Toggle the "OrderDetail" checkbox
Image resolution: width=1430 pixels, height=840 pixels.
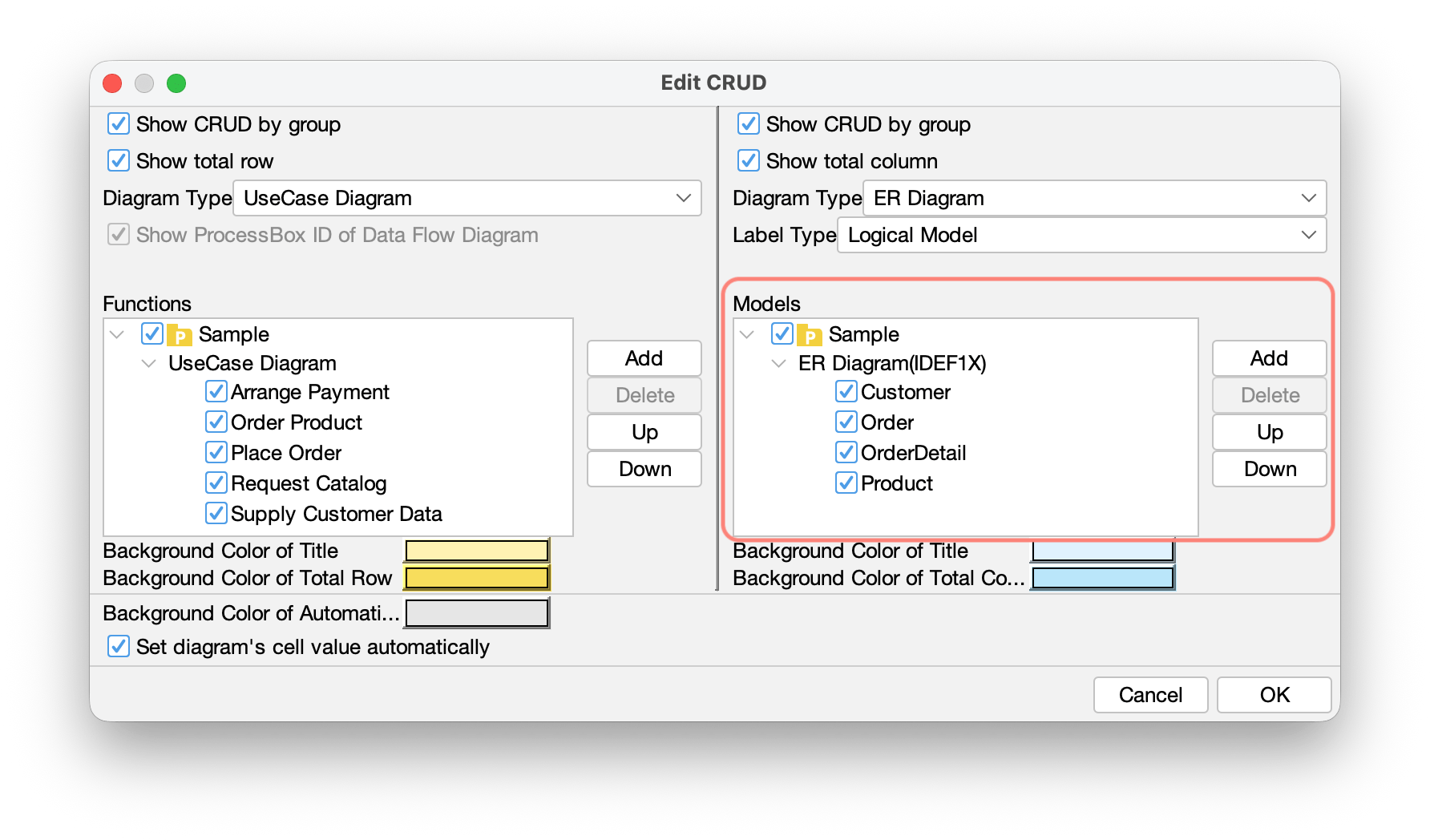coord(846,452)
